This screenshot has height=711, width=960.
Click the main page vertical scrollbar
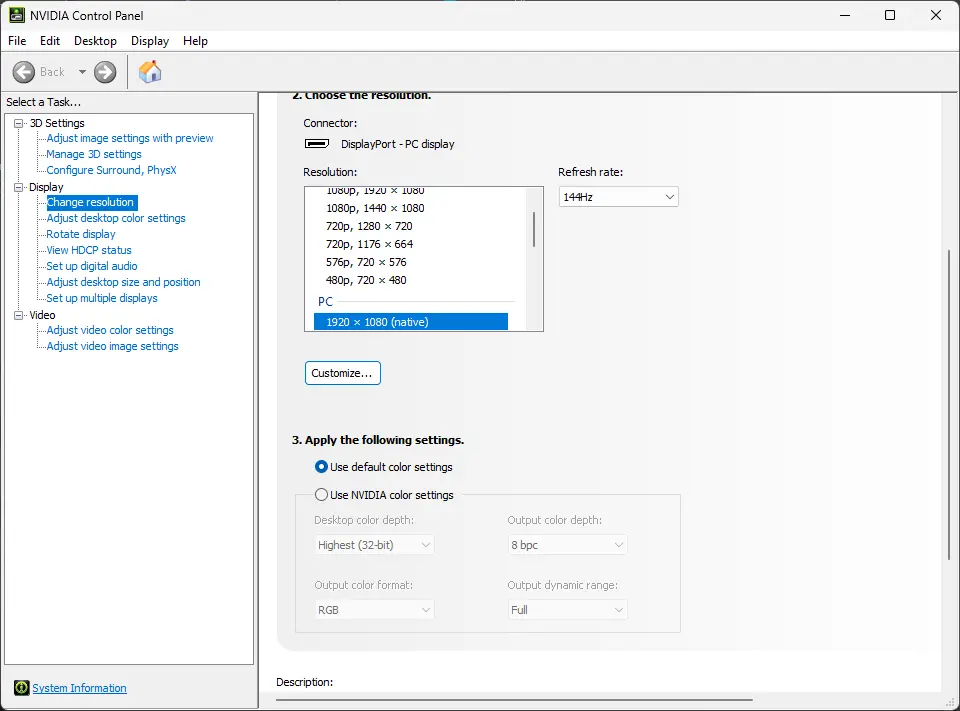tap(950, 404)
